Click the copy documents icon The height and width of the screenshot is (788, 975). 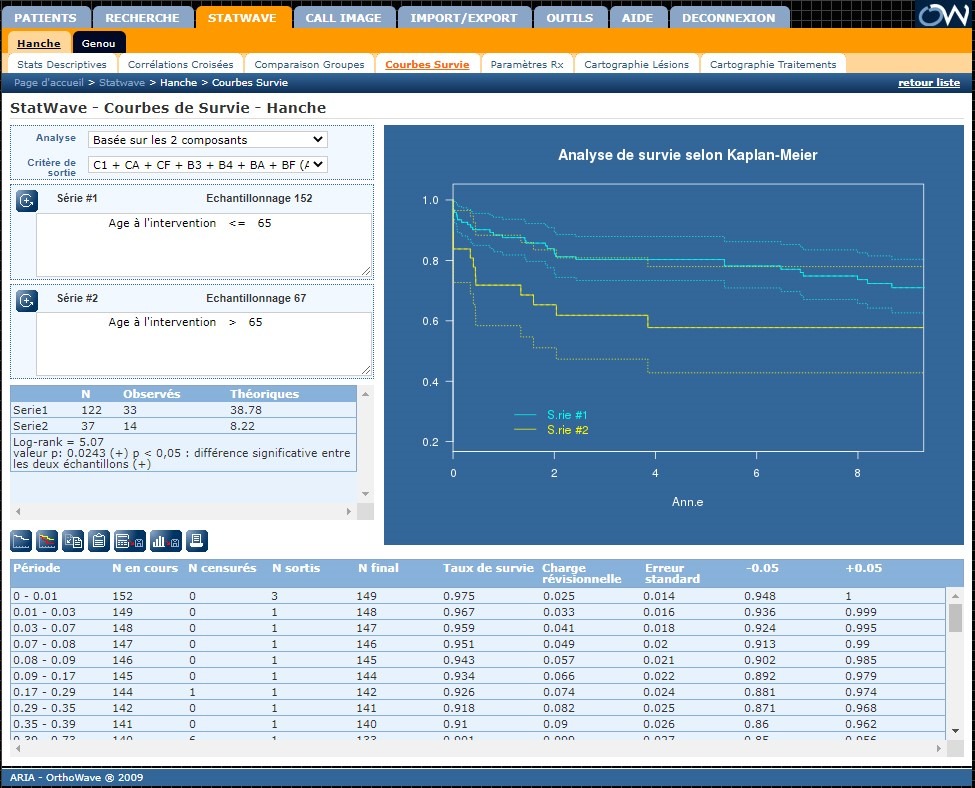[x=73, y=541]
